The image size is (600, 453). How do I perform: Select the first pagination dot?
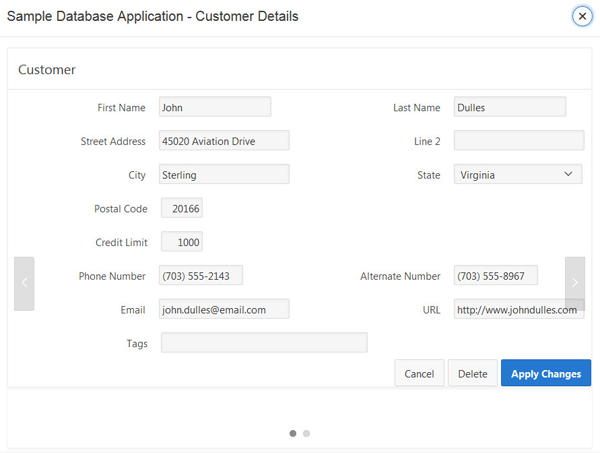point(293,433)
